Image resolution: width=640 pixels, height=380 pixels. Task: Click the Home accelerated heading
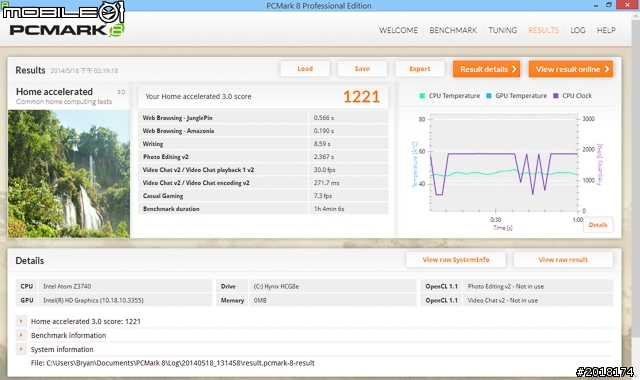(x=54, y=91)
